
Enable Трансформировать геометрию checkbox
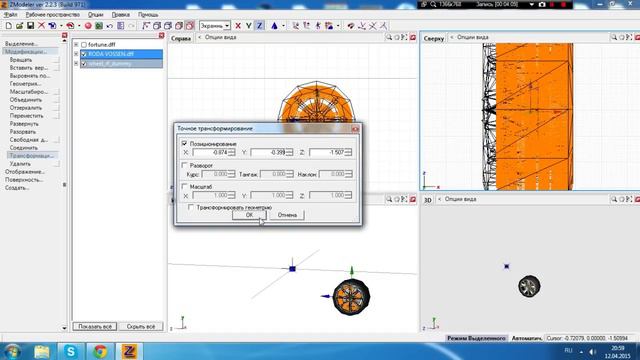click(191, 207)
